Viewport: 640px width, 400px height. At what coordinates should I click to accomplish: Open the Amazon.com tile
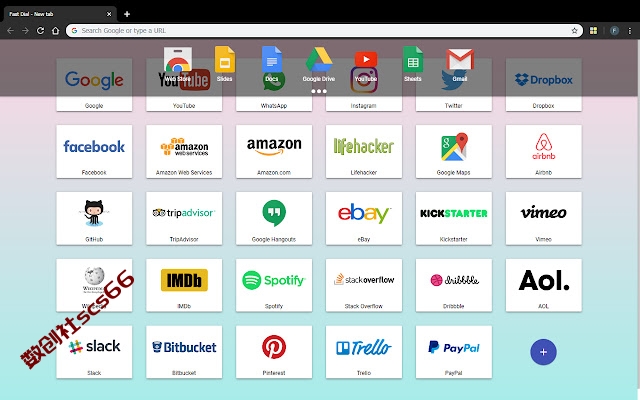pyautogui.click(x=274, y=151)
